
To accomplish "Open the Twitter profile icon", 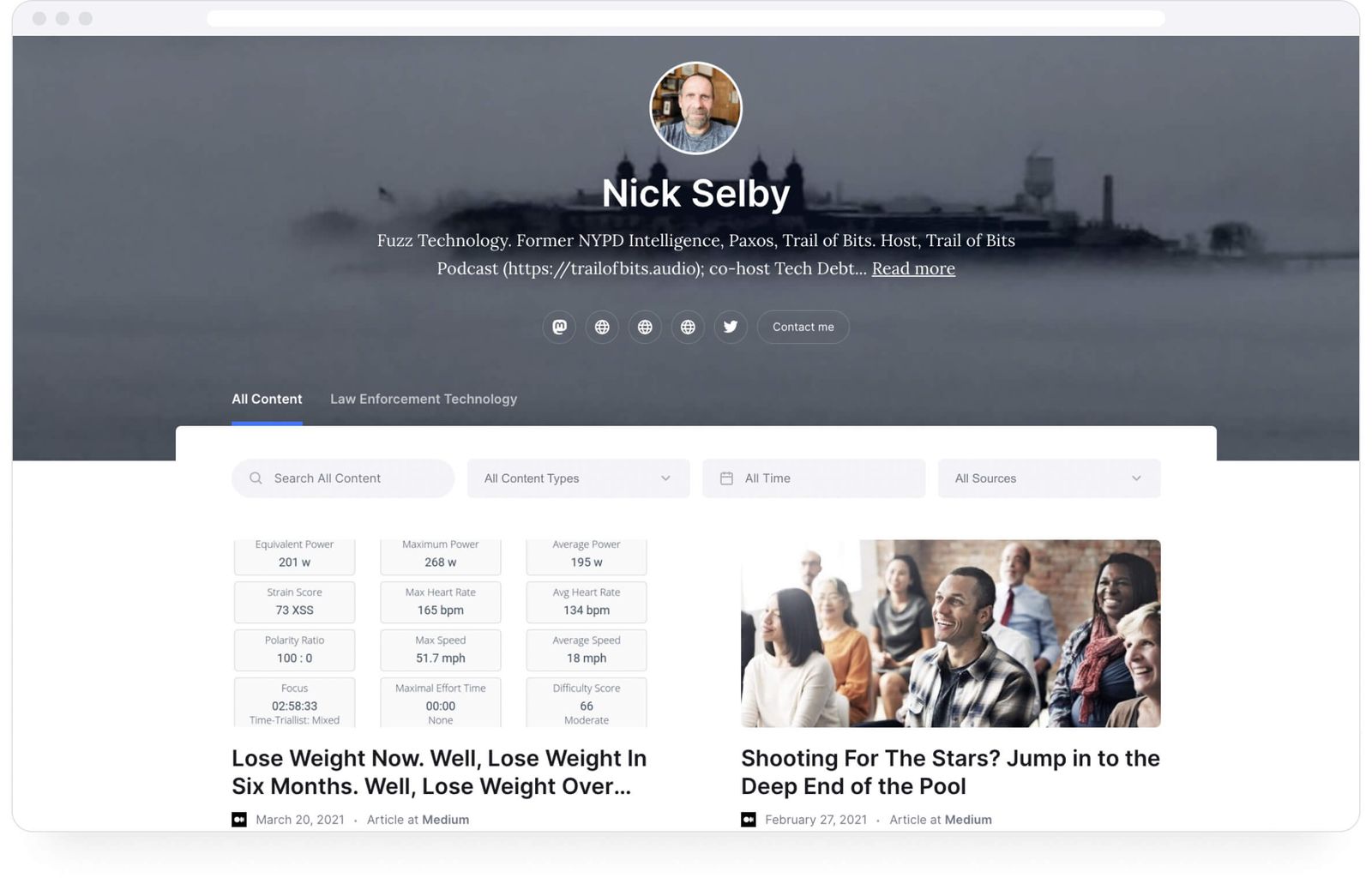I will tap(731, 327).
